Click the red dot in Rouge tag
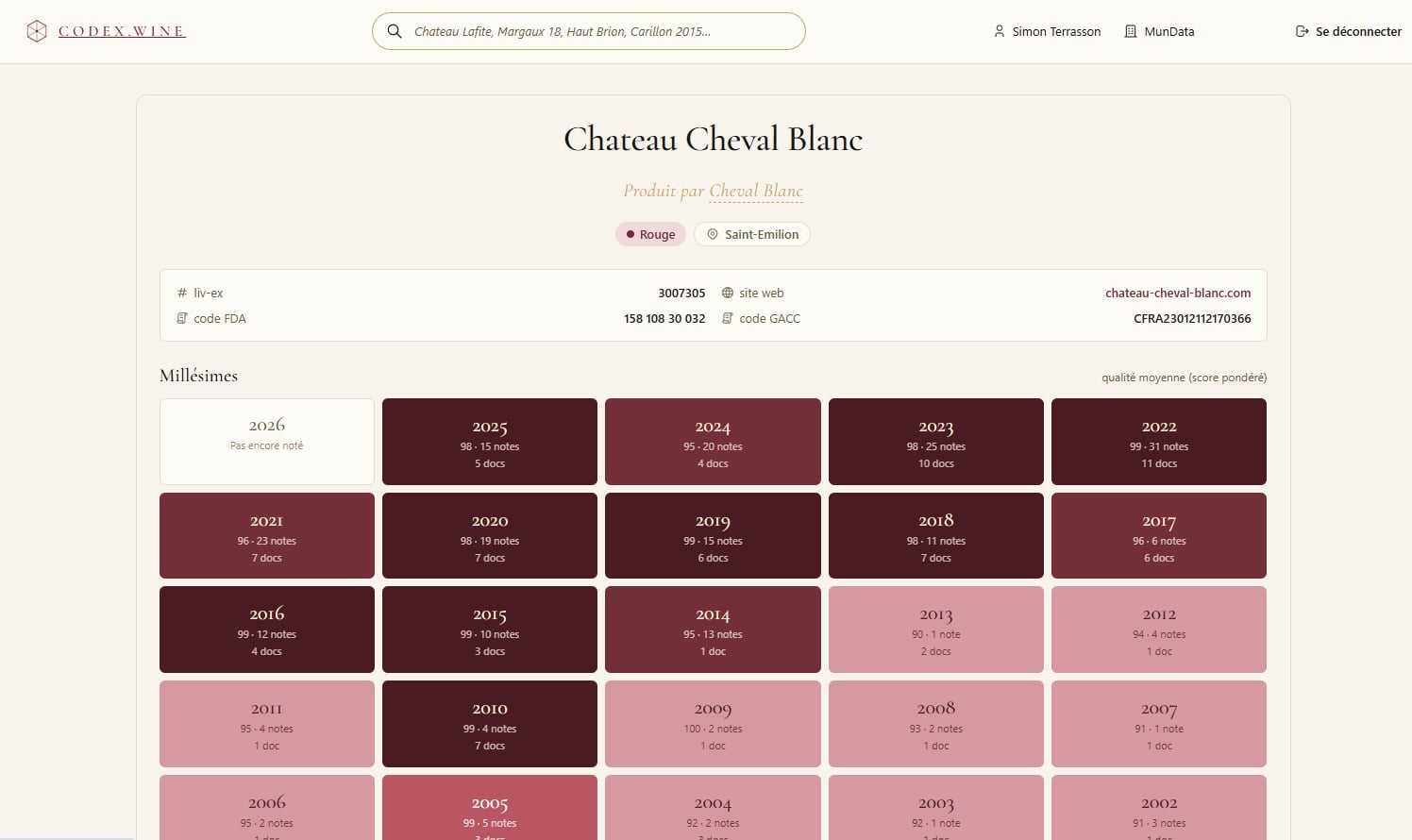Screen dimensions: 1412x840 coord(630,234)
